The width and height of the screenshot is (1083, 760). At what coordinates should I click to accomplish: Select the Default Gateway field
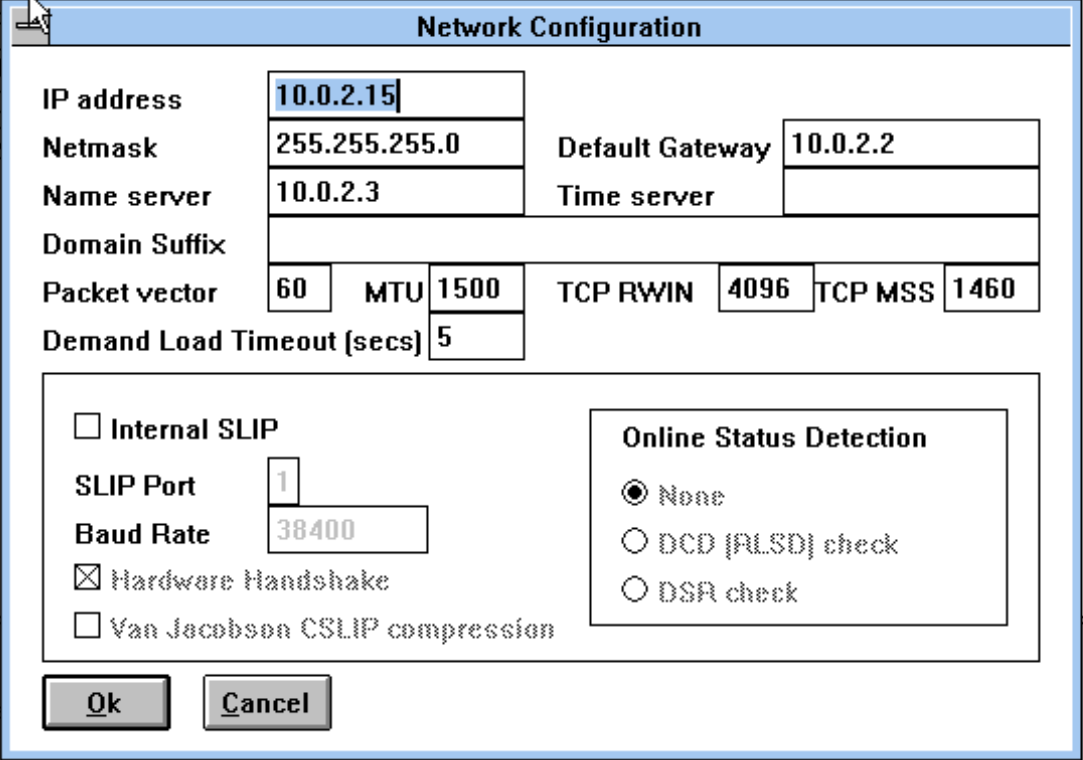[910, 143]
